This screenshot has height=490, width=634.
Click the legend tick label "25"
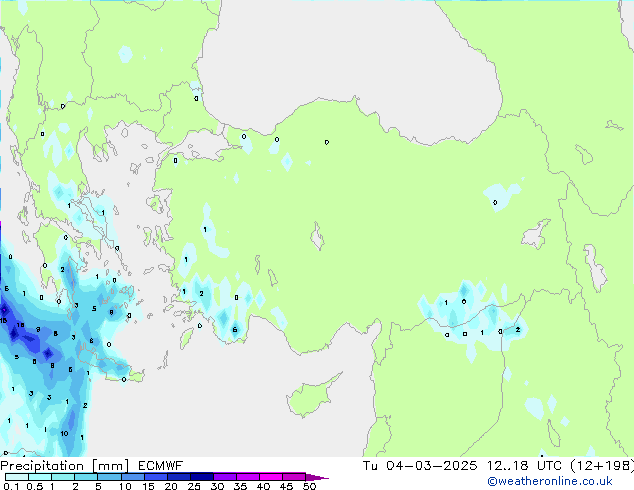point(194,486)
